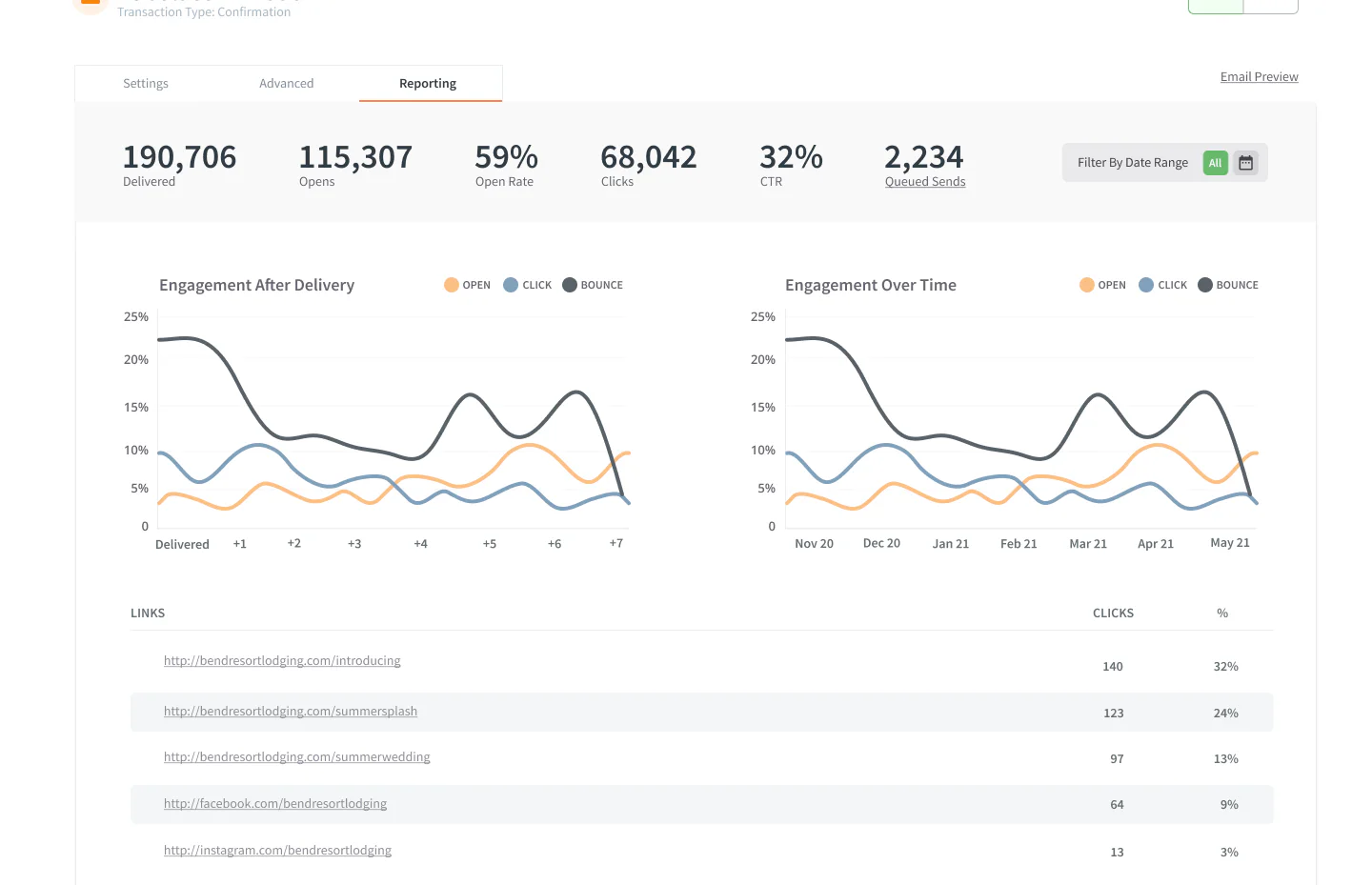This screenshot has height=885, width=1372.
Task: Click the +5 x-axis label
Action: [x=490, y=544]
